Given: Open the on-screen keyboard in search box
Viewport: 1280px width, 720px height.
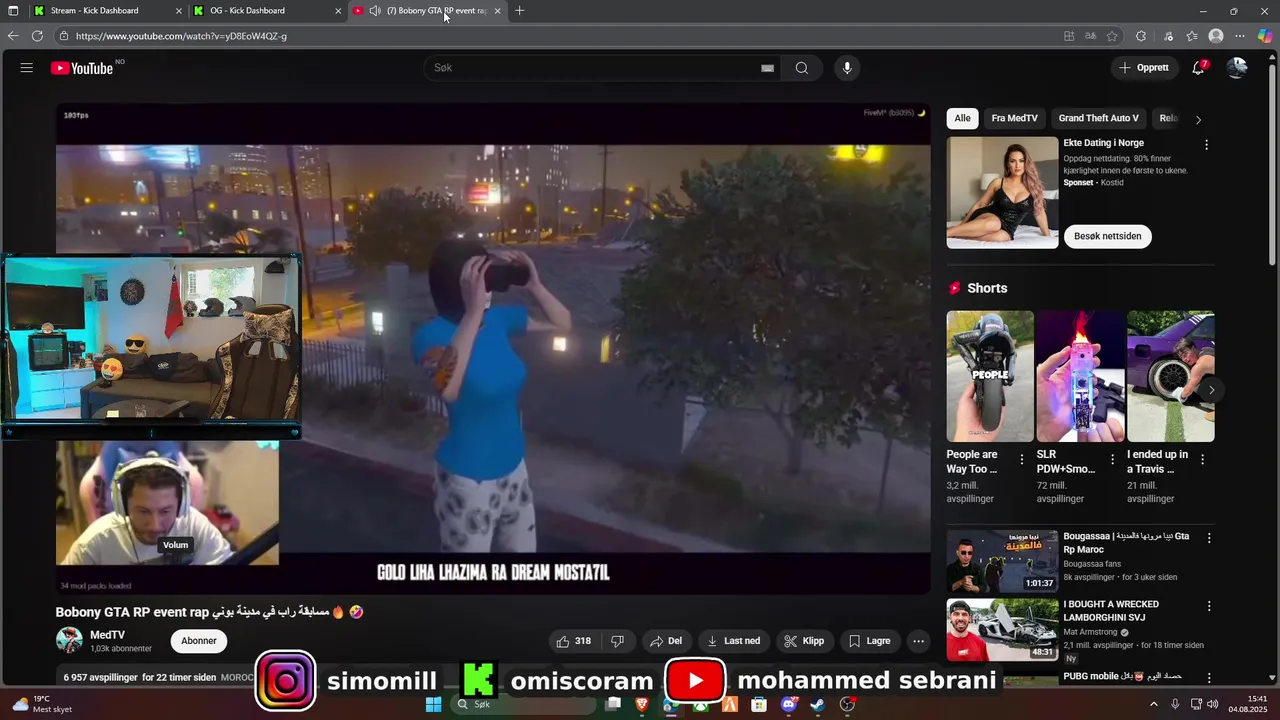Looking at the screenshot, I should click(767, 68).
